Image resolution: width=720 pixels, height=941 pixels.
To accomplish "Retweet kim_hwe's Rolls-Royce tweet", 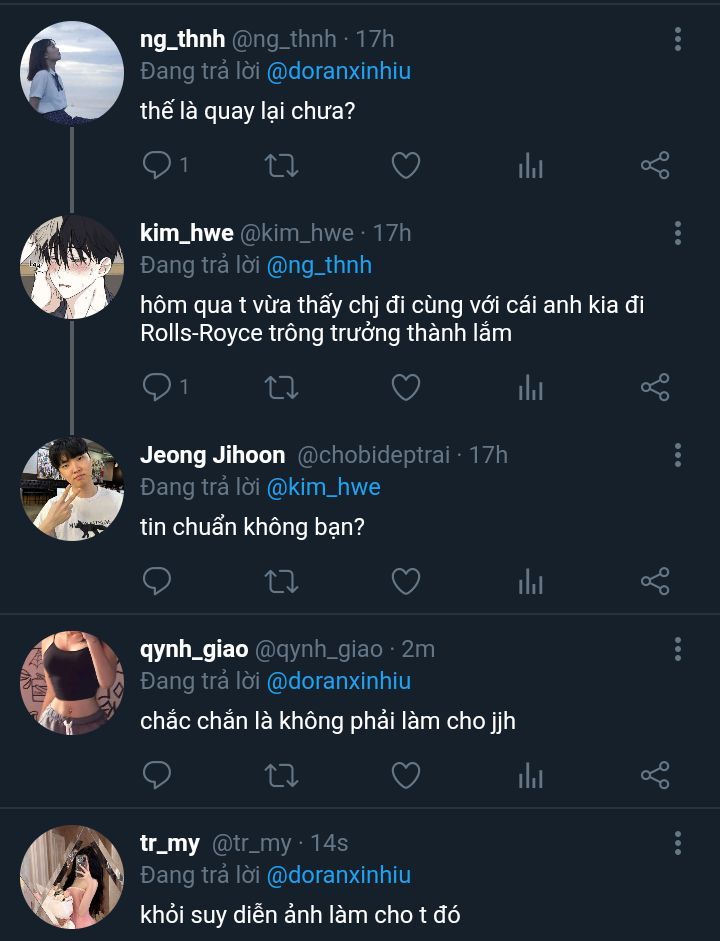I will click(x=281, y=387).
